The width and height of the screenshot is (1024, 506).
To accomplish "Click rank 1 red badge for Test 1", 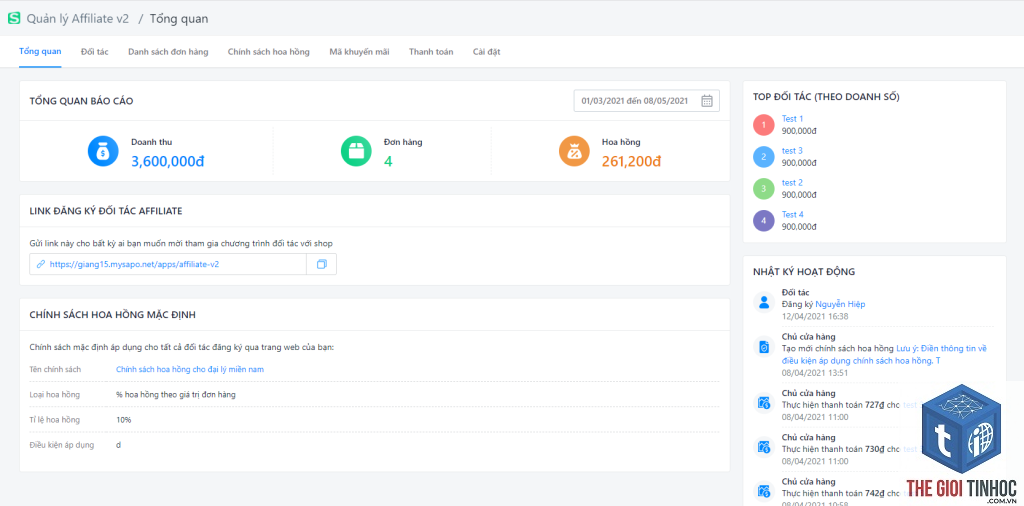I will [x=763, y=125].
